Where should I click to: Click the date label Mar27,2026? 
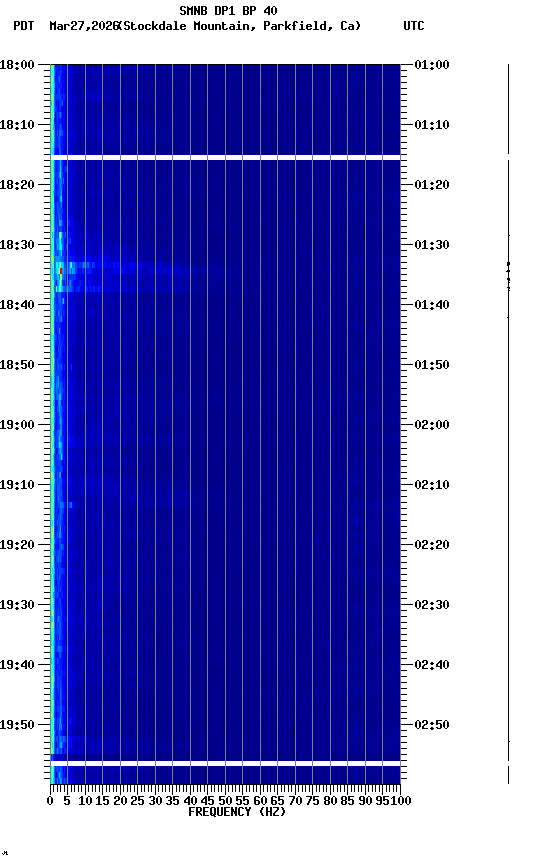(84, 26)
